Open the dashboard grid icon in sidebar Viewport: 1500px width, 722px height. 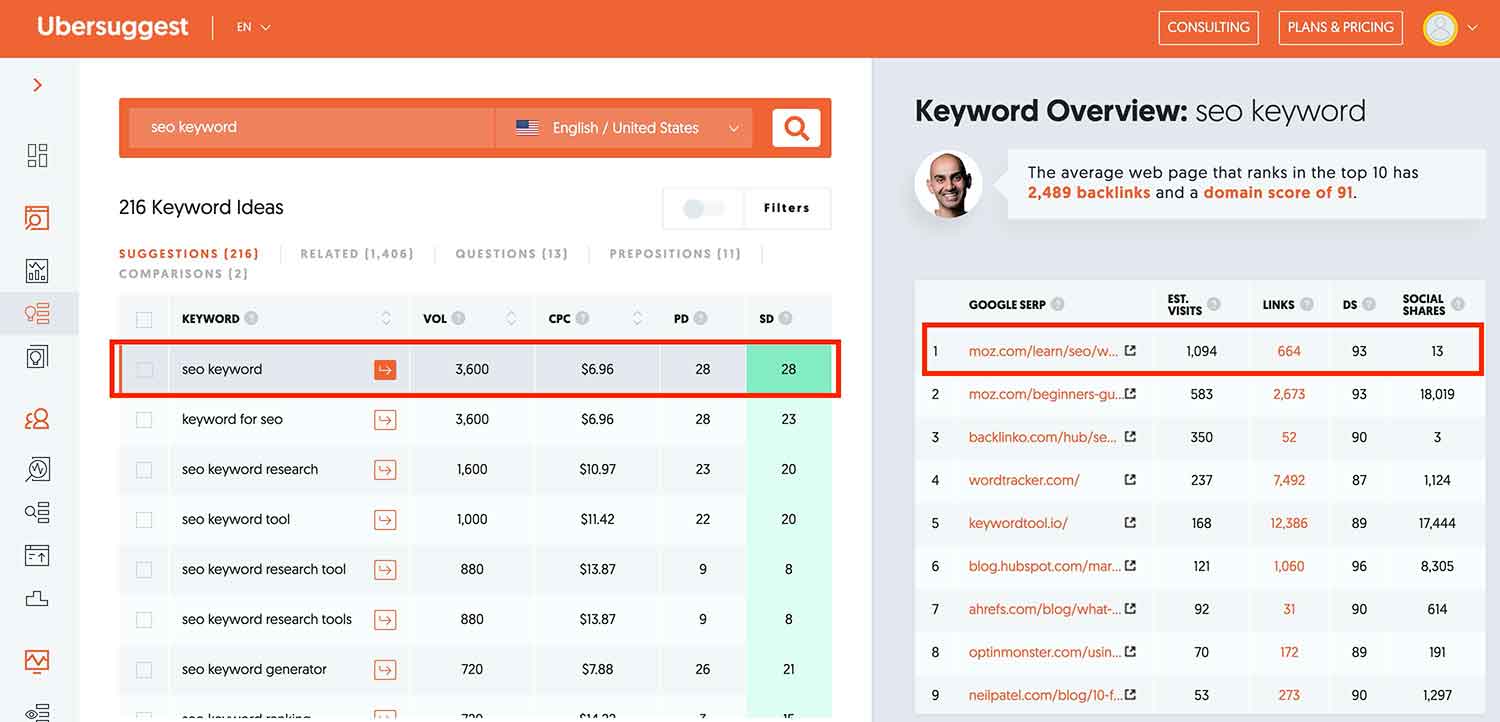[x=38, y=155]
